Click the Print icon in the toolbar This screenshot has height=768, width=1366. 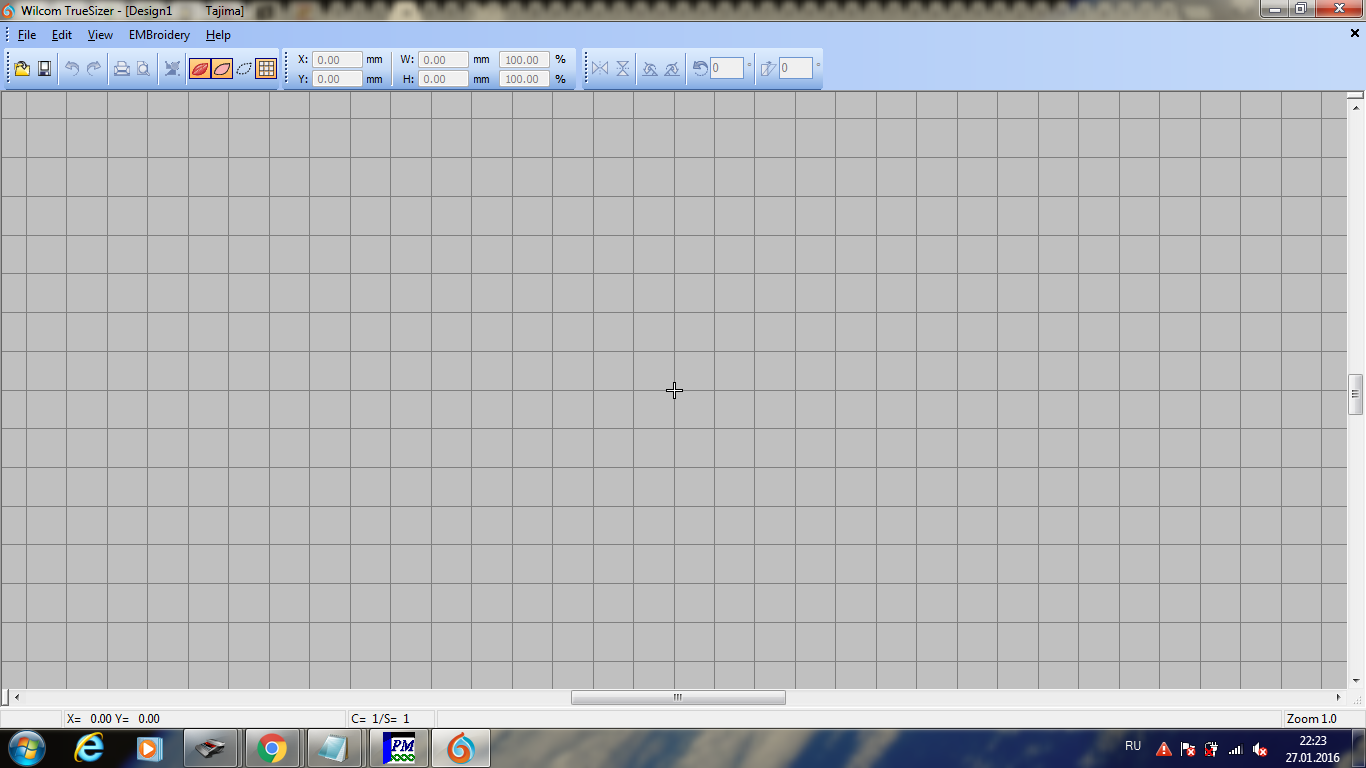tap(121, 69)
